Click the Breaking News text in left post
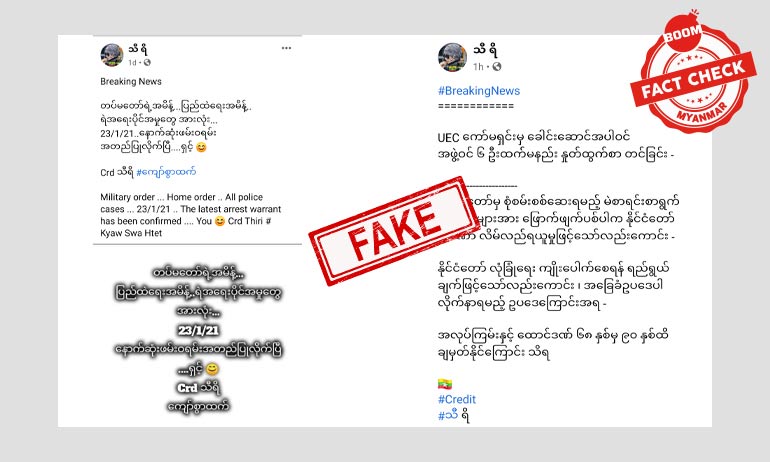Viewport: 770px width, 462px height. 131,82
